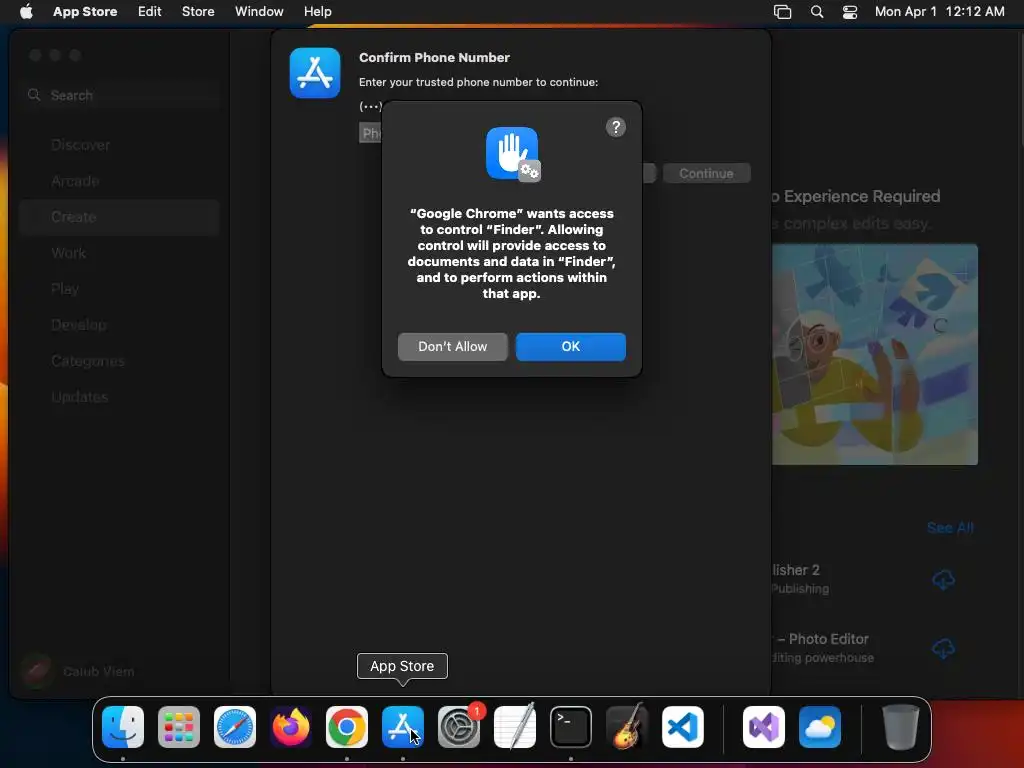Open help question mark in permission dialog
This screenshot has height=768, width=1024.
pyautogui.click(x=615, y=127)
